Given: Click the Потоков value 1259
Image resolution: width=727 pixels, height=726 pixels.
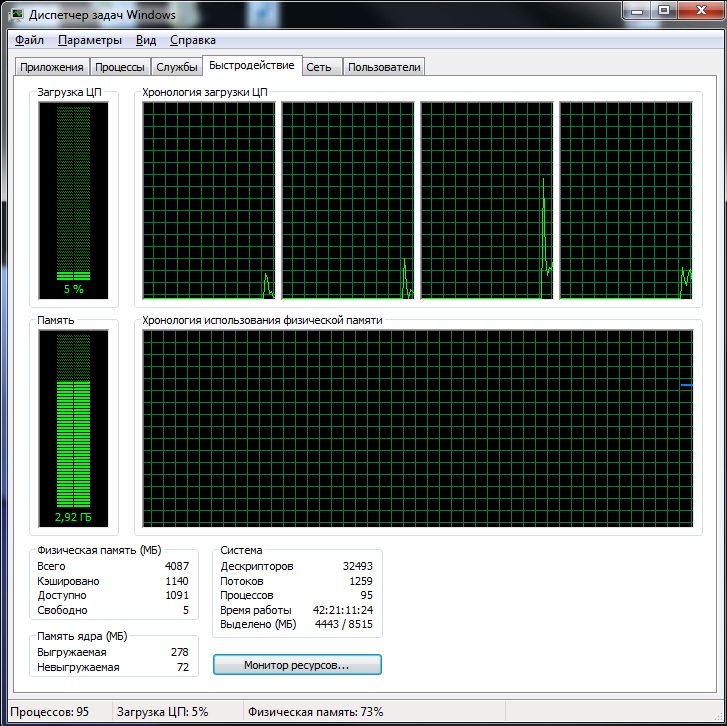Looking at the screenshot, I should click(x=361, y=581).
